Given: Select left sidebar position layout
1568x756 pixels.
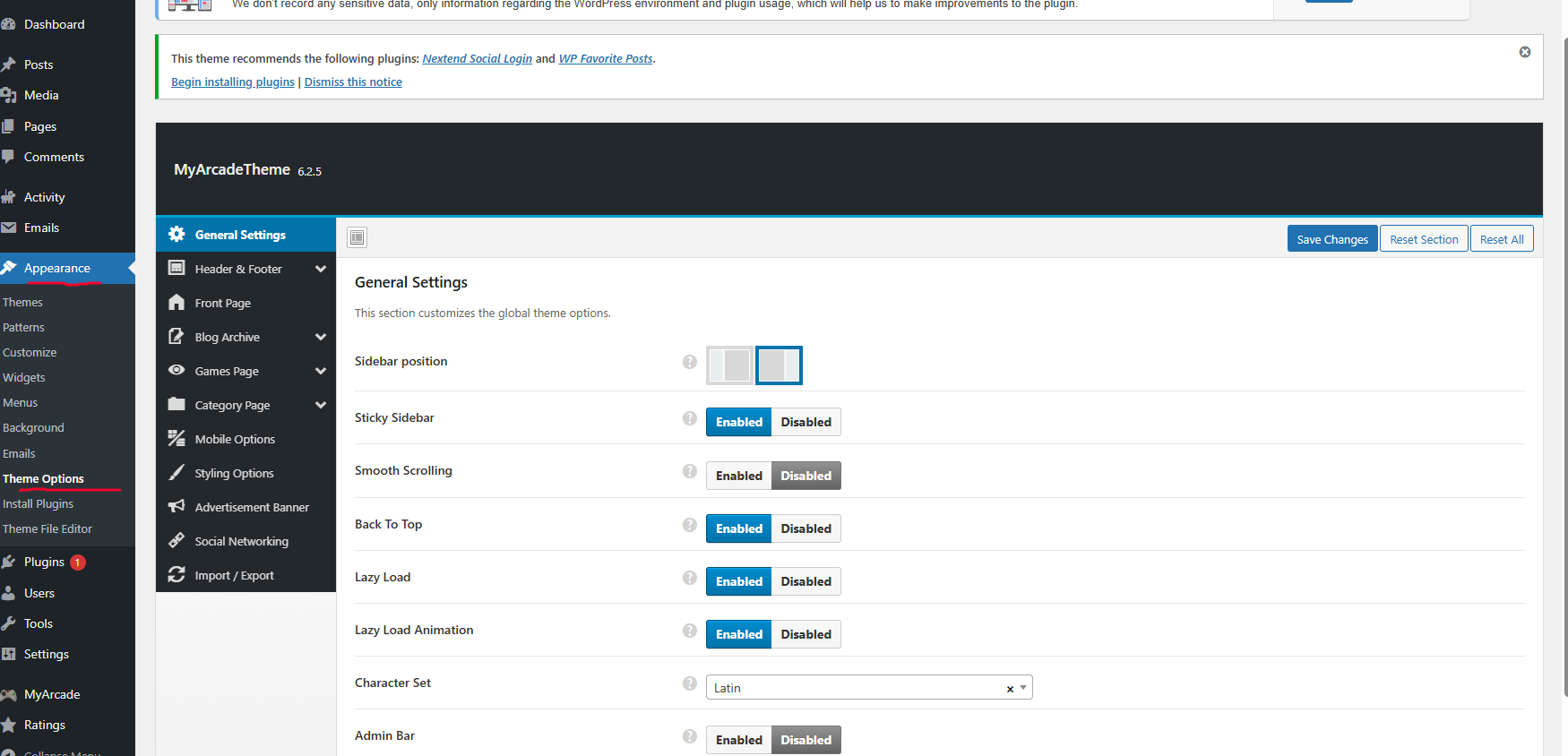Looking at the screenshot, I should point(730,365).
